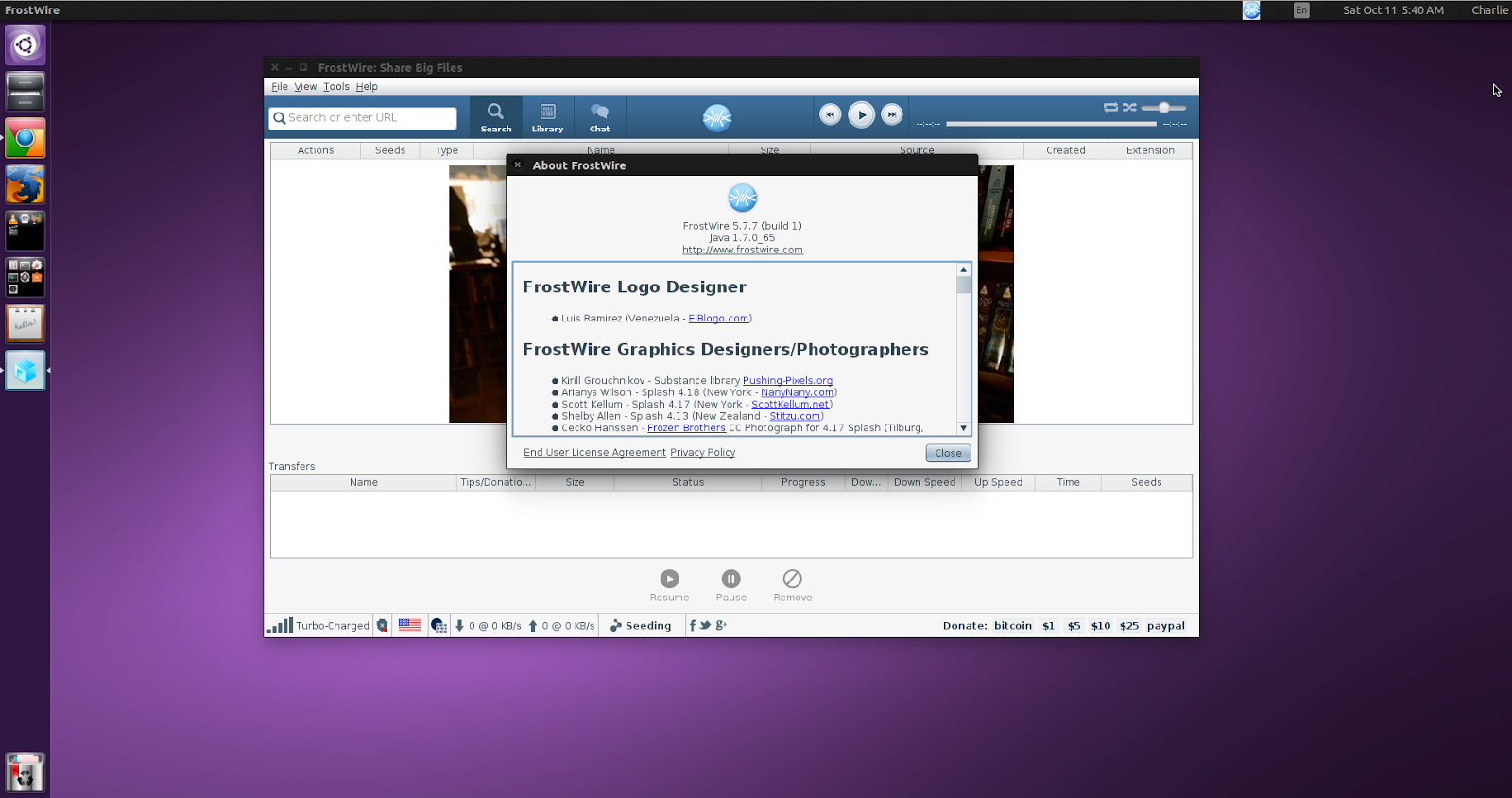
Task: Skip to next track
Action: click(891, 114)
